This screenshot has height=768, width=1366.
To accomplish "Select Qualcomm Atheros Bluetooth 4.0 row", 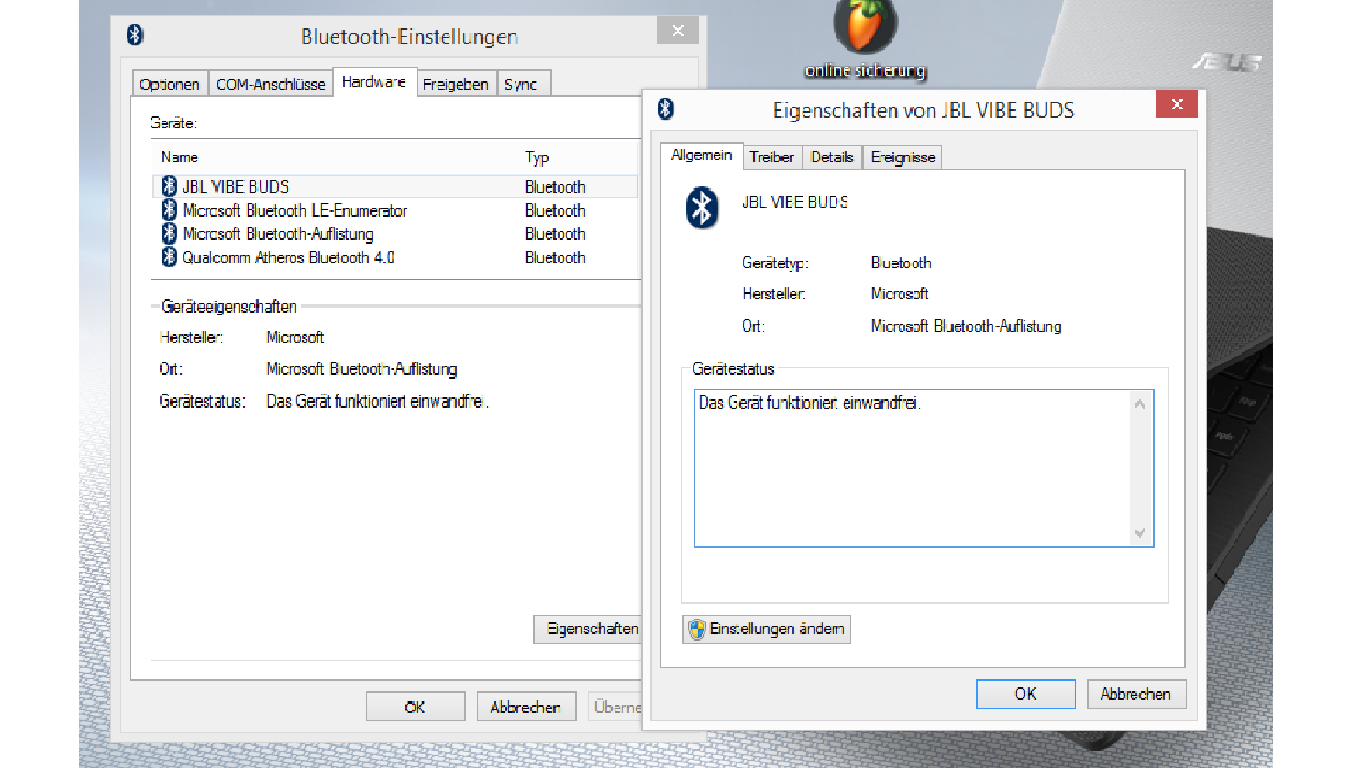I will point(397,257).
